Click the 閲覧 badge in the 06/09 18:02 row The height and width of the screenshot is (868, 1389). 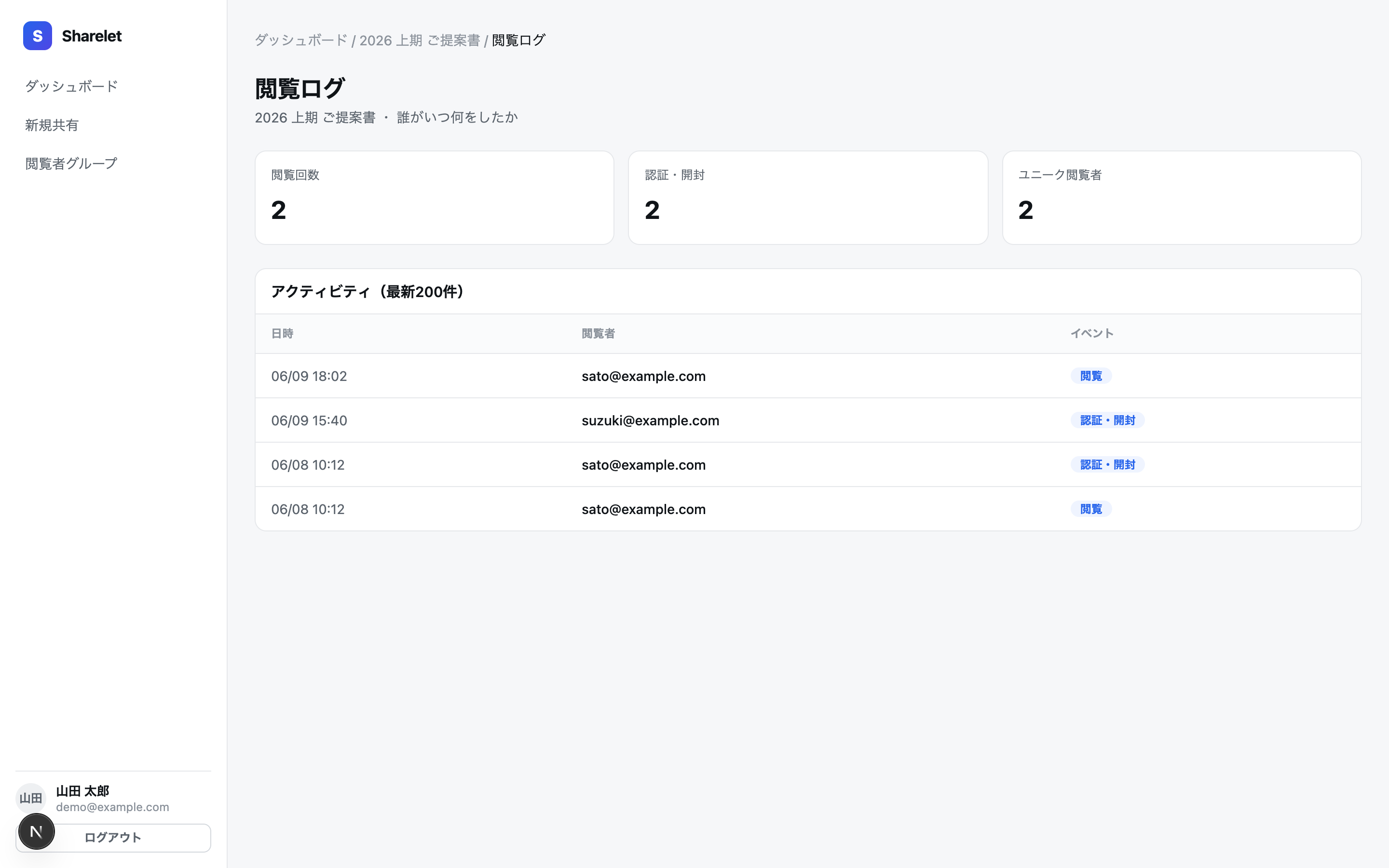click(1091, 376)
